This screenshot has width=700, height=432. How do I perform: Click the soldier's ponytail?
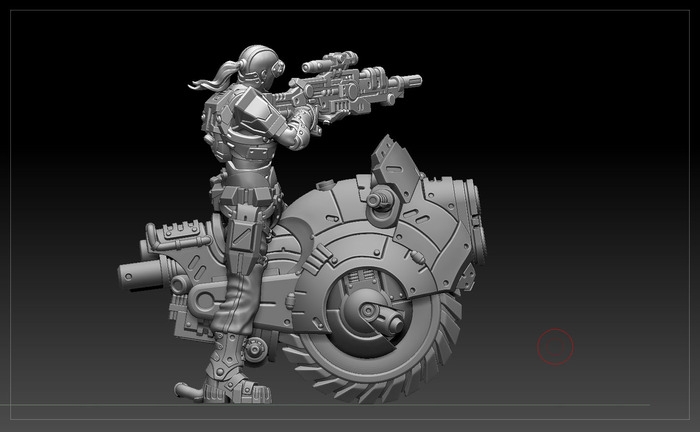click(217, 77)
